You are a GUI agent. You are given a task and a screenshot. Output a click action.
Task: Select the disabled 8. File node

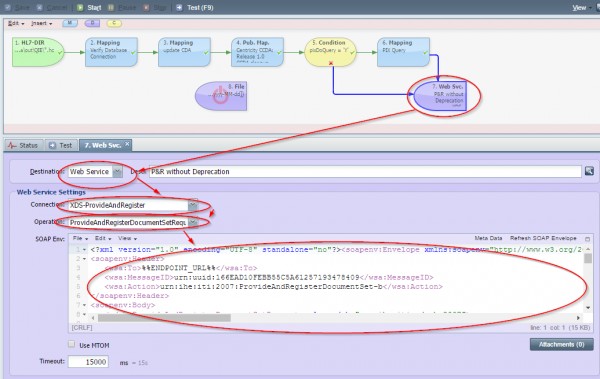221,96
